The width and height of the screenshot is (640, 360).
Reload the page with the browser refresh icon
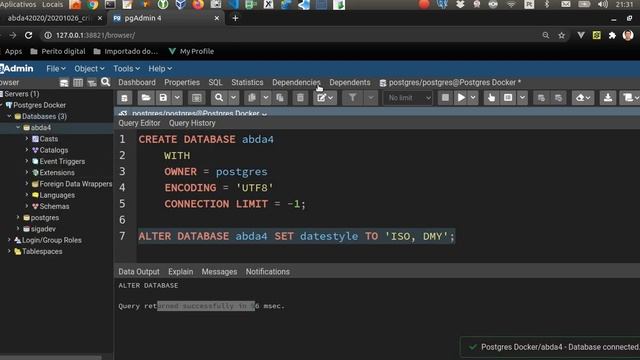(x=28, y=36)
